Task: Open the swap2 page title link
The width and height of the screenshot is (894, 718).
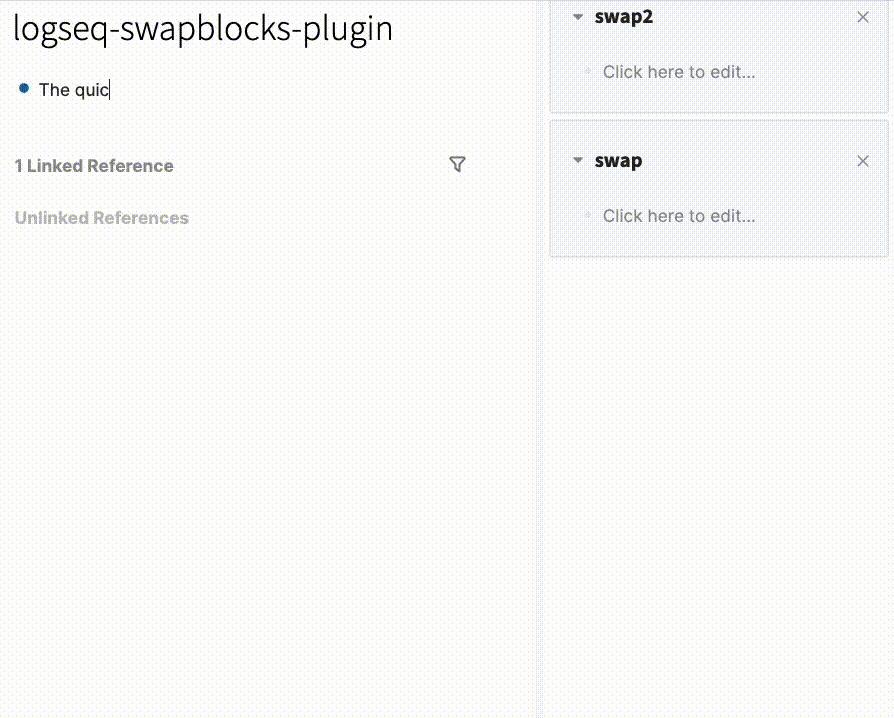Action: (x=624, y=17)
